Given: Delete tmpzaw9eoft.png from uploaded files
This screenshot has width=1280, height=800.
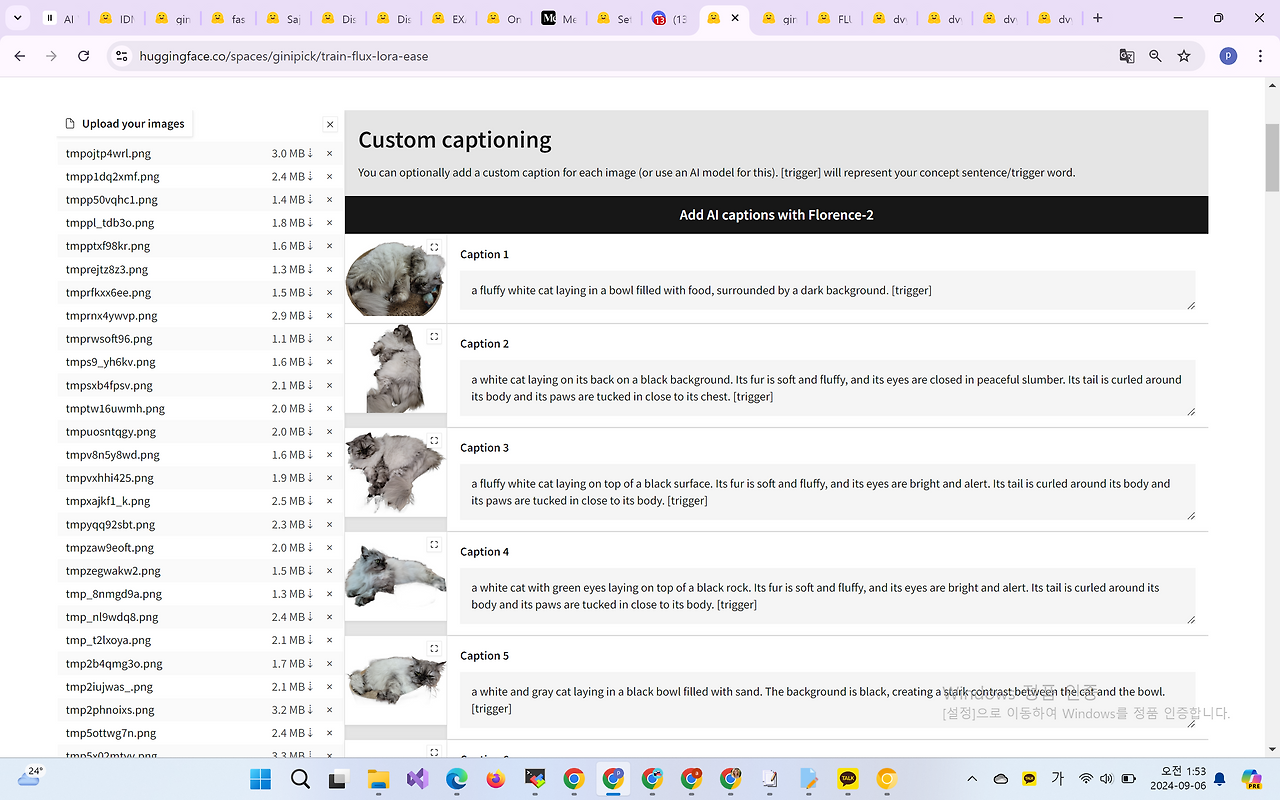Looking at the screenshot, I should [x=329, y=548].
